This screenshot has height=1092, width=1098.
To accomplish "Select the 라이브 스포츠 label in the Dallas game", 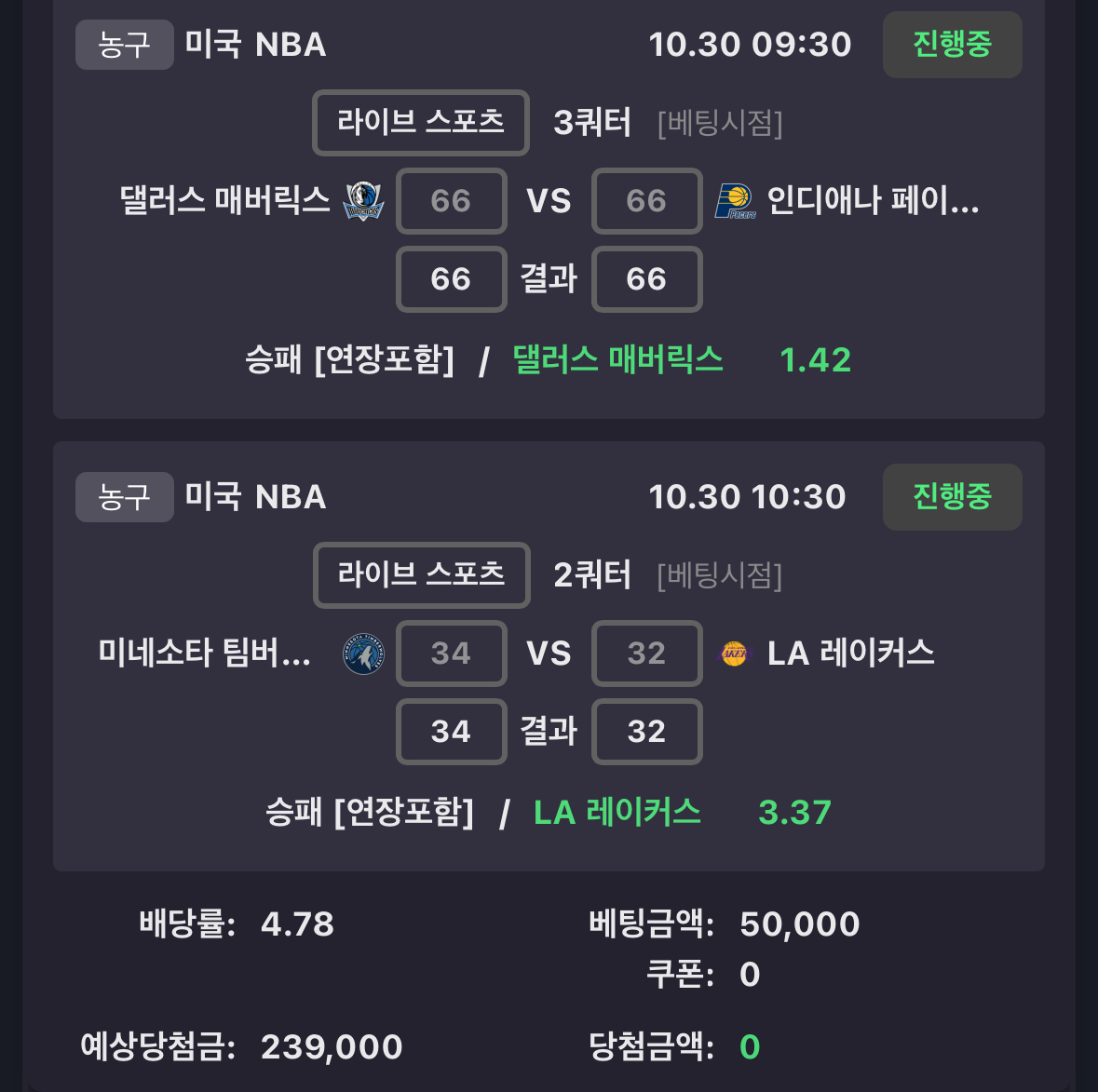I will 421,123.
